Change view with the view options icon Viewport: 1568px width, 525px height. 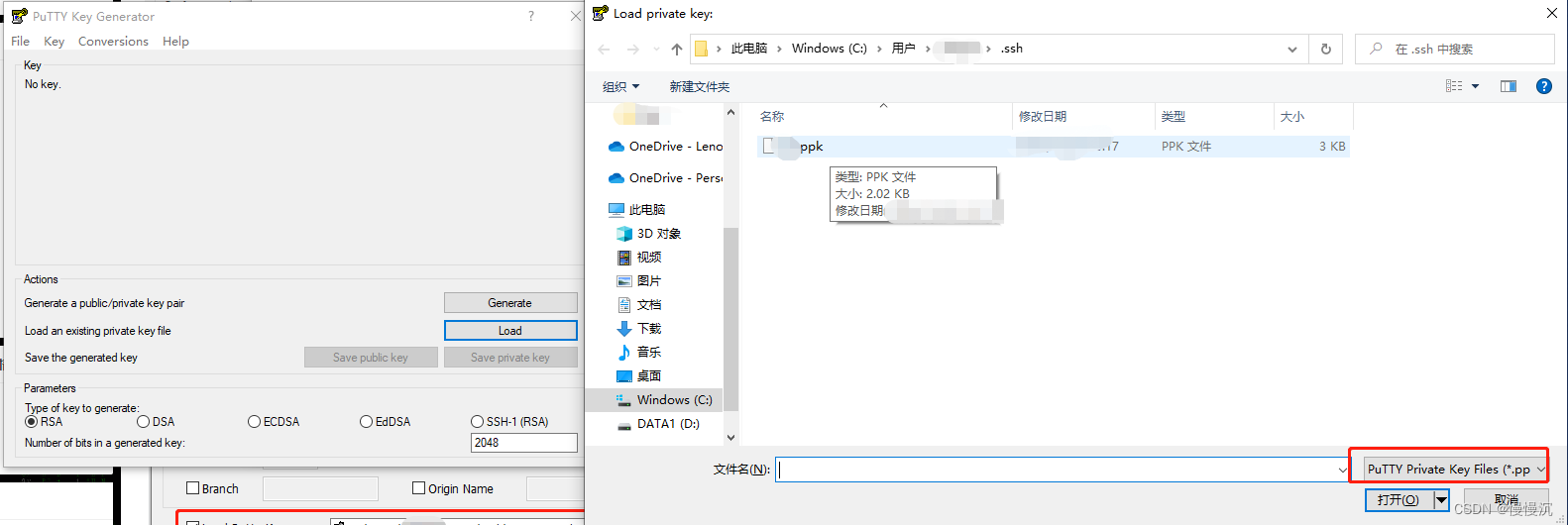pos(1454,86)
